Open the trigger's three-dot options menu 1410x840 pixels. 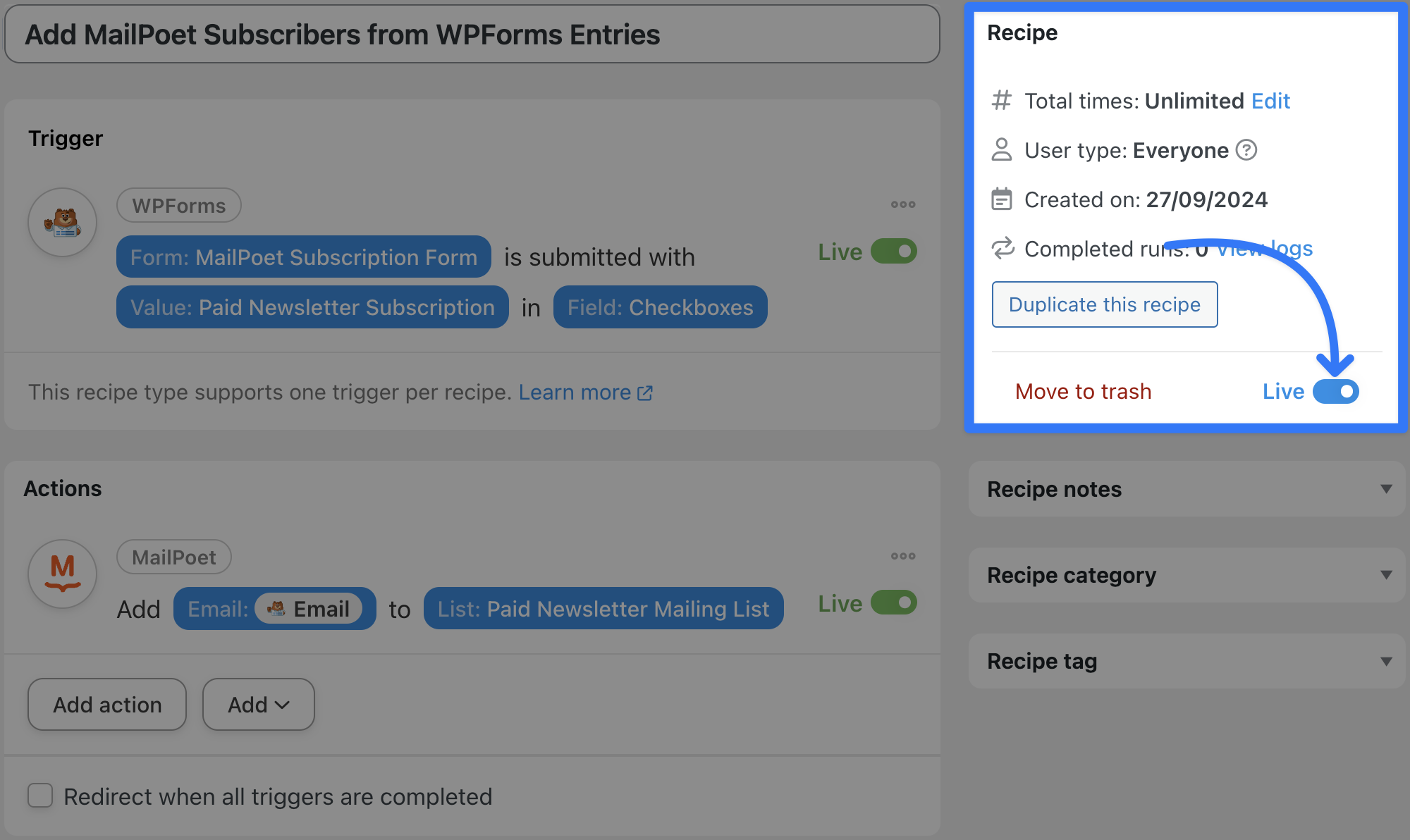tap(902, 204)
